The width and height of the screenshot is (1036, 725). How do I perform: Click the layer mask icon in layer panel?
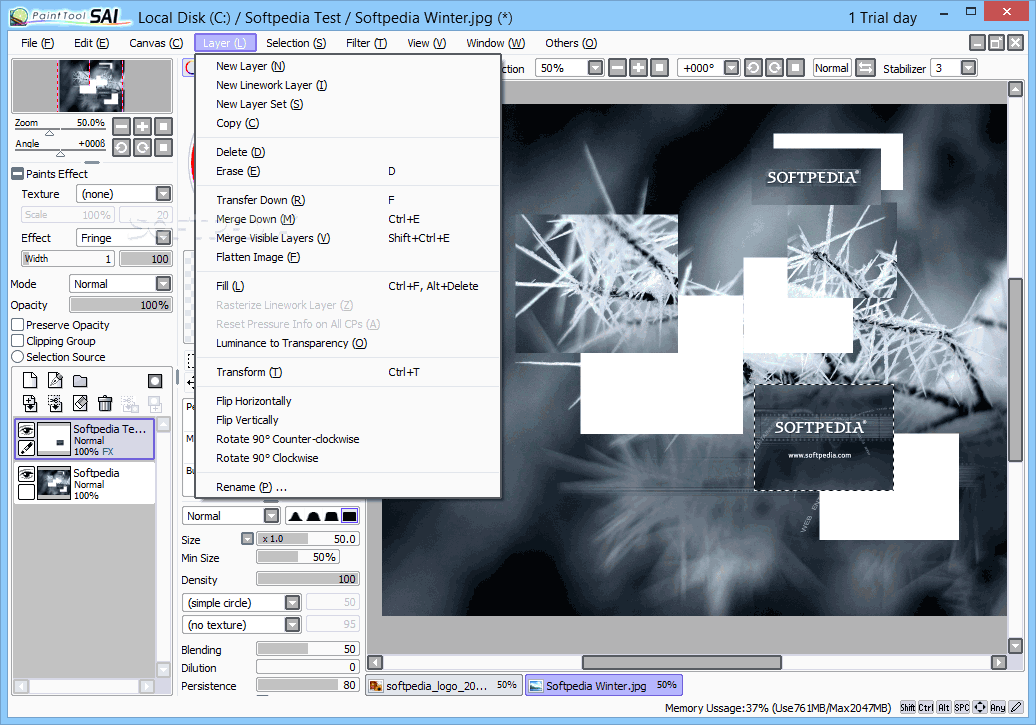155,381
